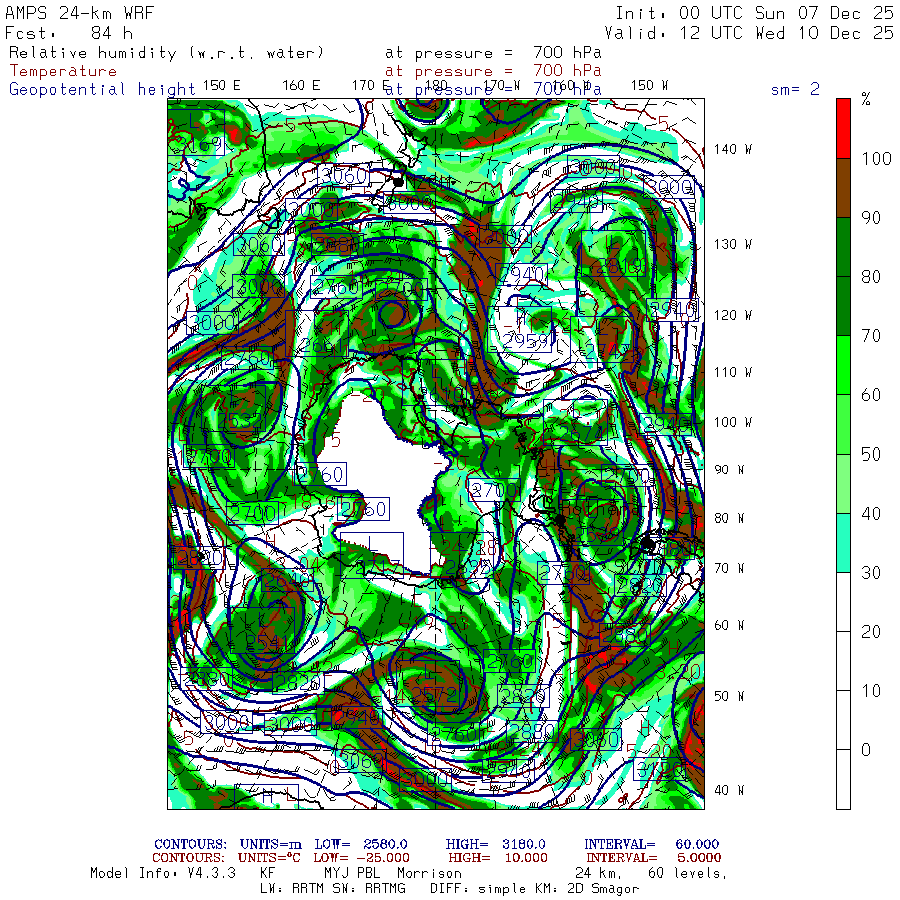This screenshot has height=900, width=900.
Task: Click the 'Init: 00 UTC Sun 07 Dec 25' text
Action: 754,13
